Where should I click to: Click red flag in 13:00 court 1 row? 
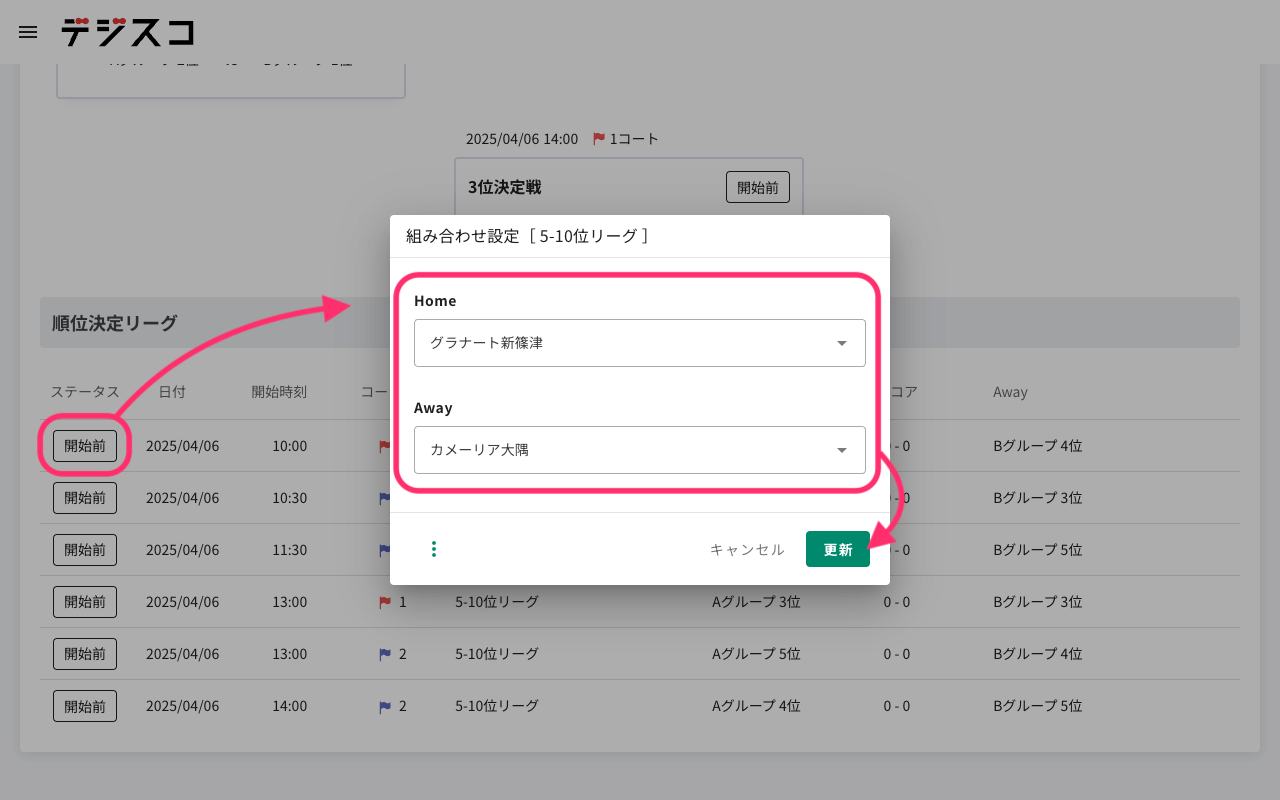(x=385, y=602)
